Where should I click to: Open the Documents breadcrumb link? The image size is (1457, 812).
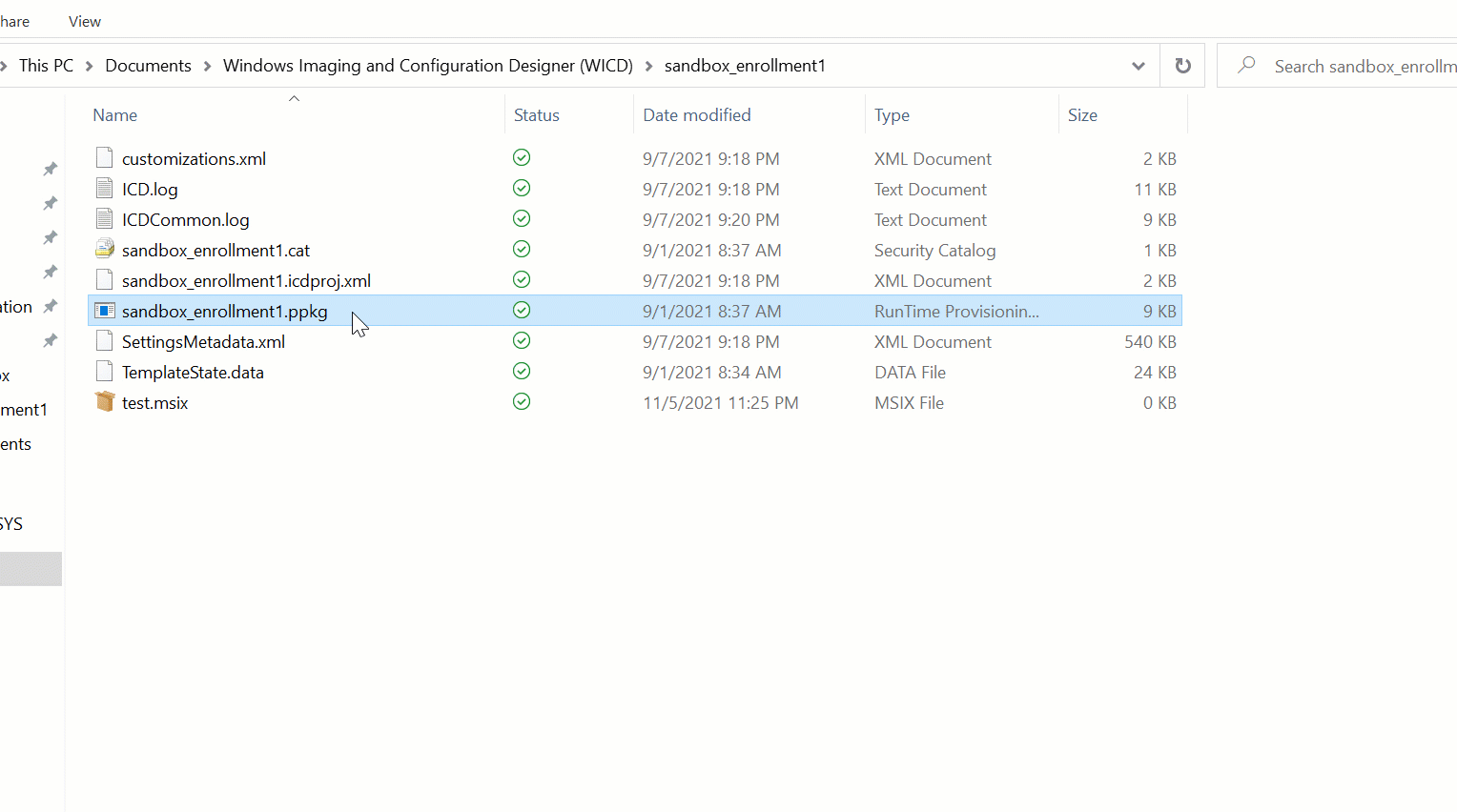tap(148, 65)
